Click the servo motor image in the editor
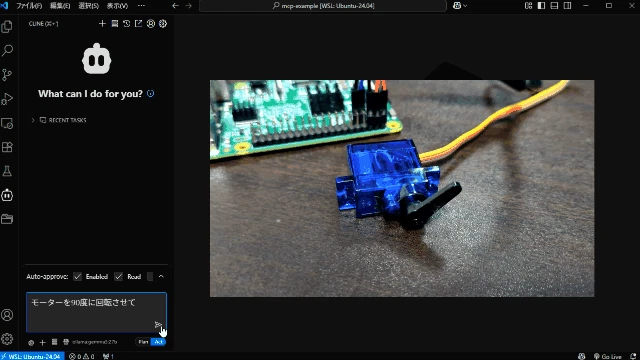The height and width of the screenshot is (360, 640). pyautogui.click(x=402, y=188)
